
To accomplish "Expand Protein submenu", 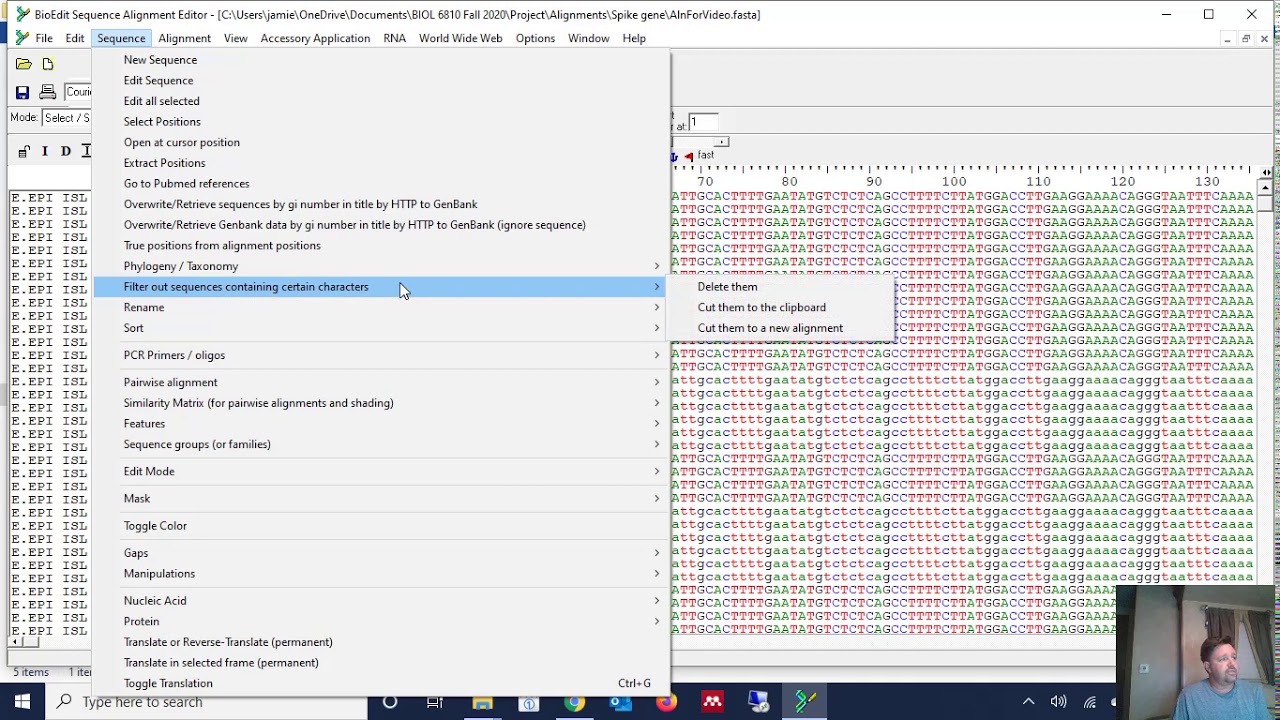I will pos(381,621).
